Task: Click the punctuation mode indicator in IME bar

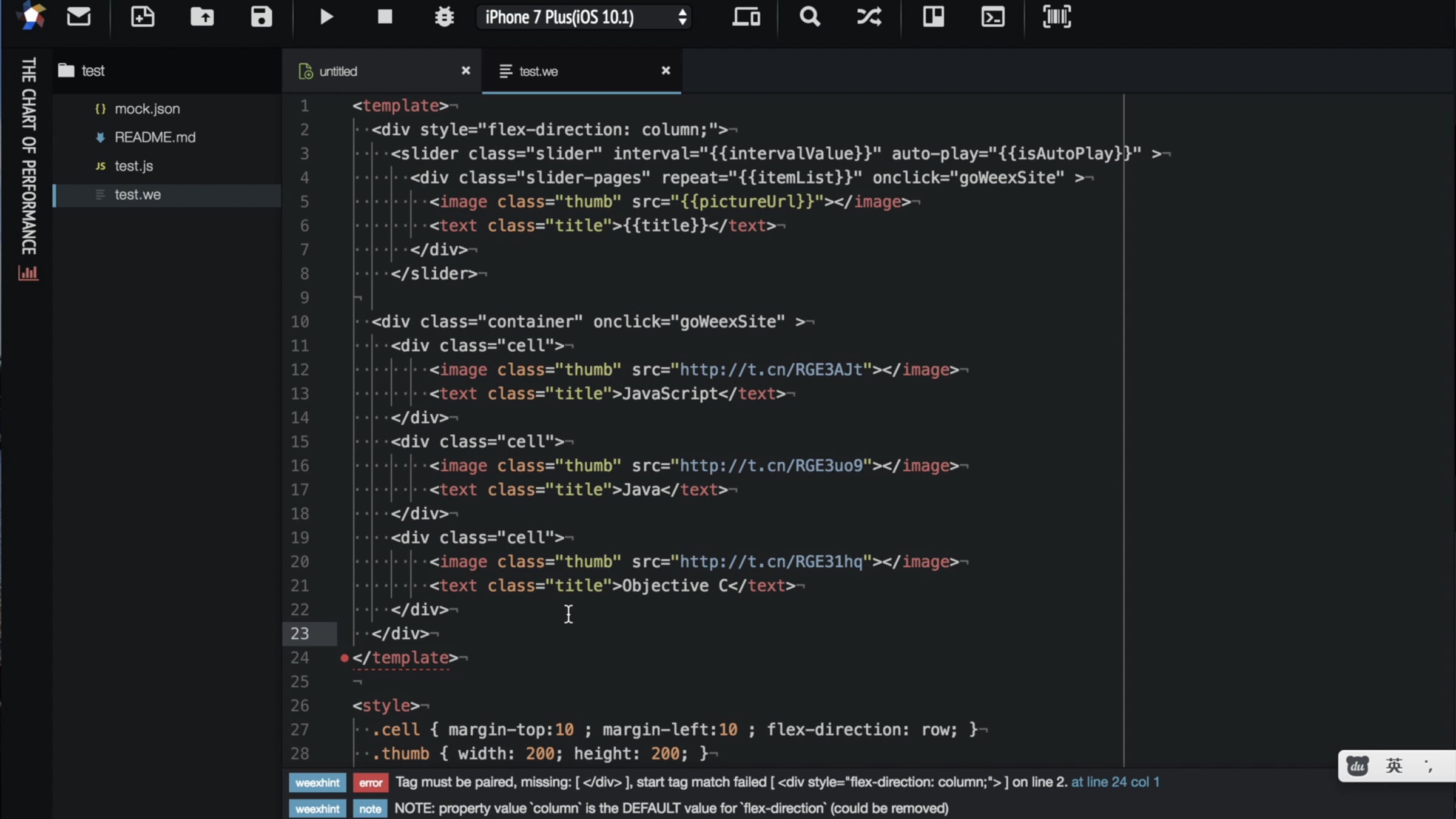Action: tap(1429, 766)
